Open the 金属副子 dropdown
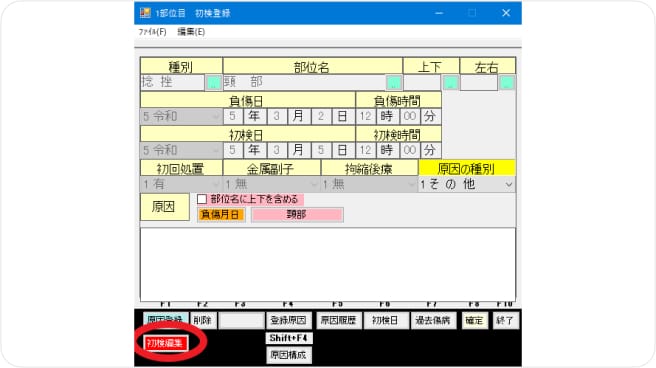Screen dimensions: 656x368 point(272,184)
